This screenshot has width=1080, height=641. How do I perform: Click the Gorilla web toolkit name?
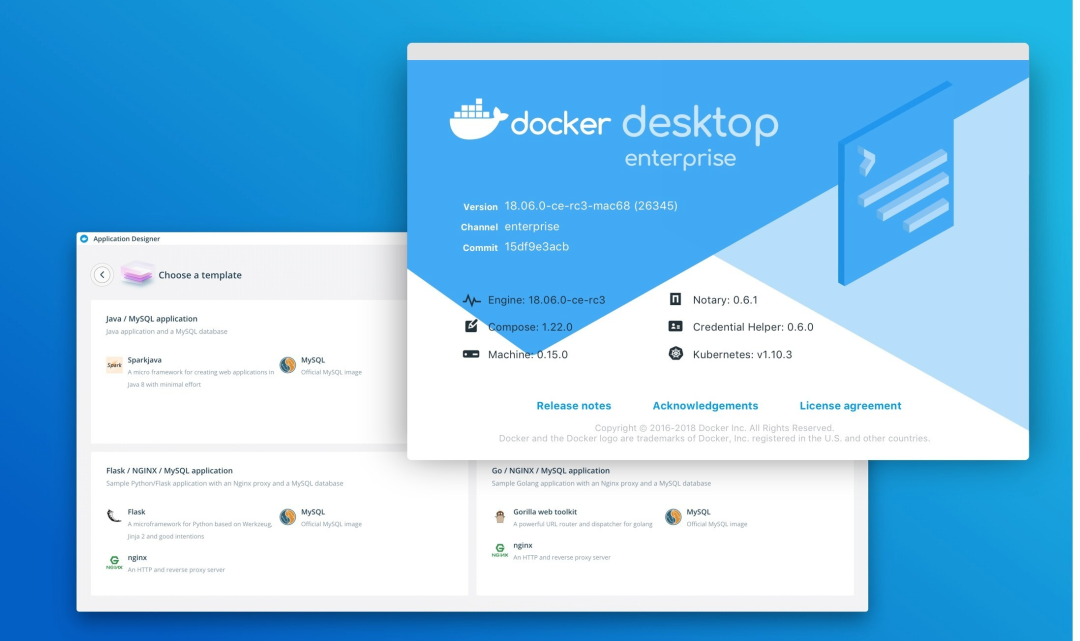(x=545, y=512)
